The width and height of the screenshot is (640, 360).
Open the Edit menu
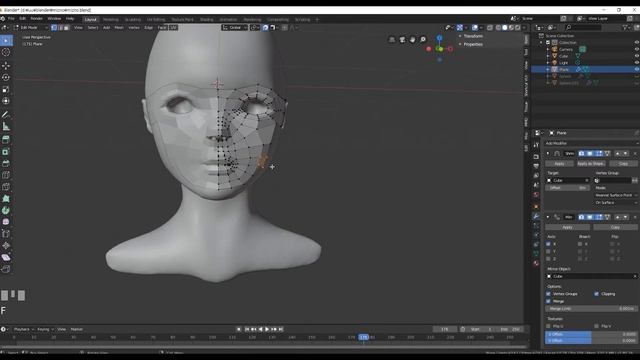click(x=22, y=18)
